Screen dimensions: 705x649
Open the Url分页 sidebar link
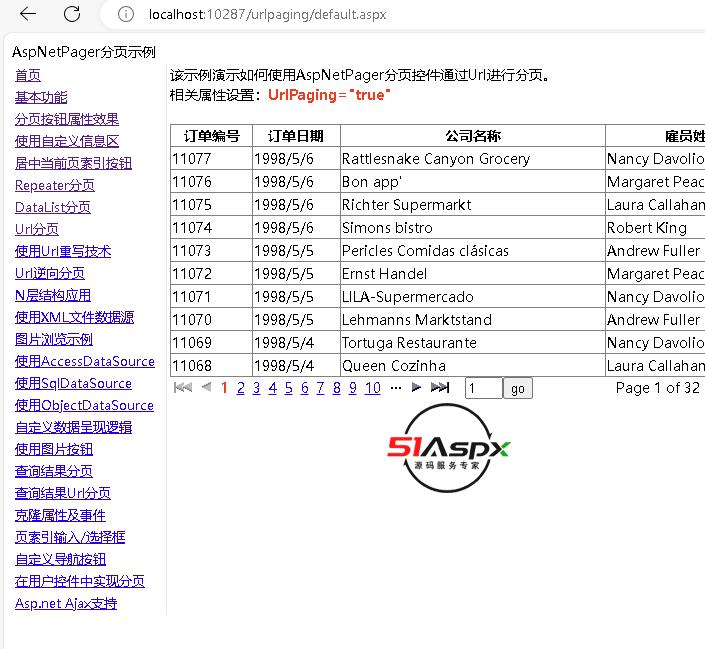pos(37,229)
